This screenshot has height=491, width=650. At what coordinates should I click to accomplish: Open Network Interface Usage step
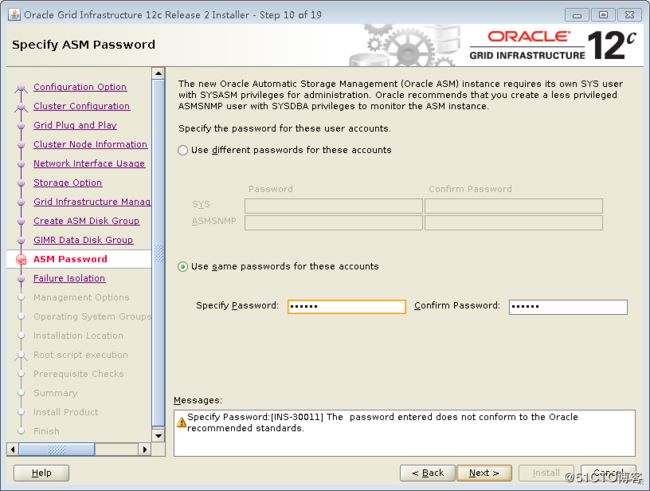tap(89, 163)
